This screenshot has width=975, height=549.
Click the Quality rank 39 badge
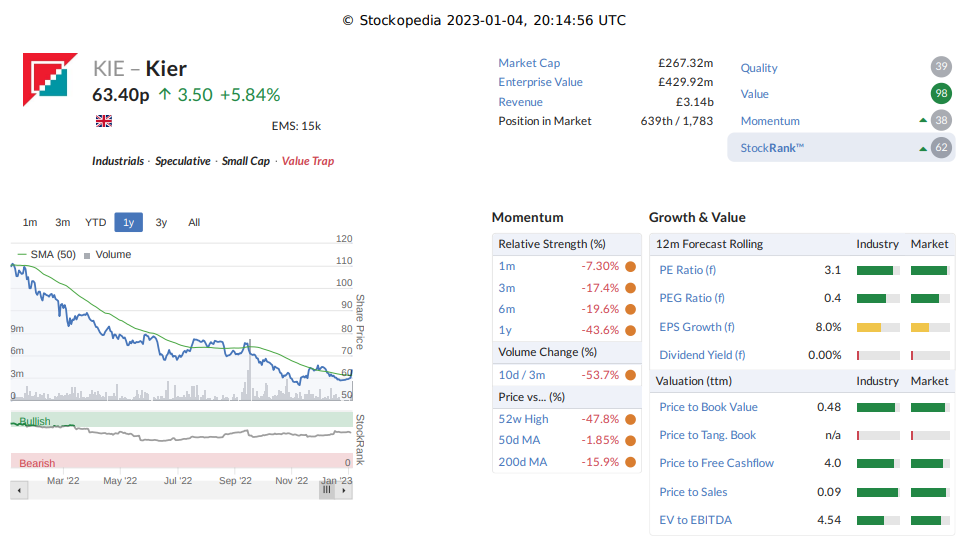941,67
